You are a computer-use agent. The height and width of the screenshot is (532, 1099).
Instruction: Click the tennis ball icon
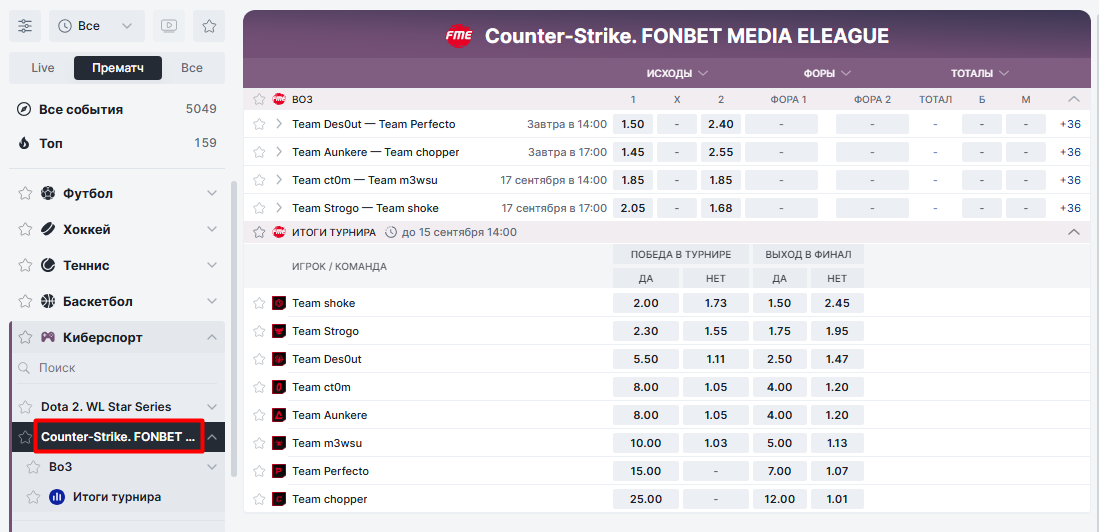pyautogui.click(x=48, y=265)
